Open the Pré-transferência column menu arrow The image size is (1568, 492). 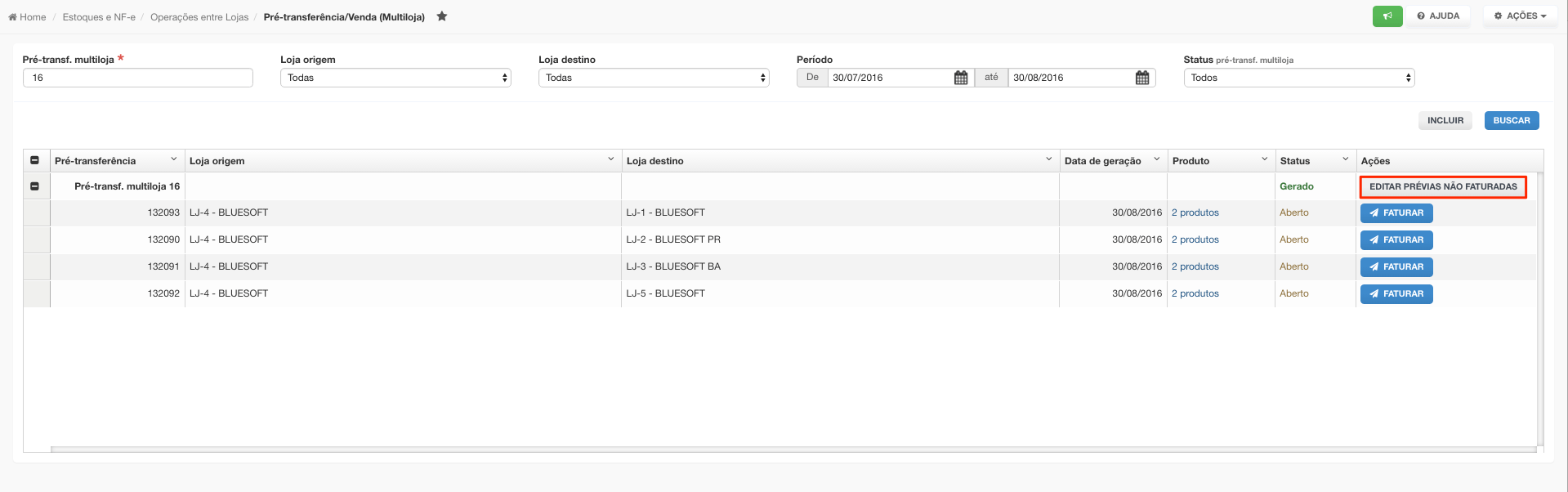point(173,159)
